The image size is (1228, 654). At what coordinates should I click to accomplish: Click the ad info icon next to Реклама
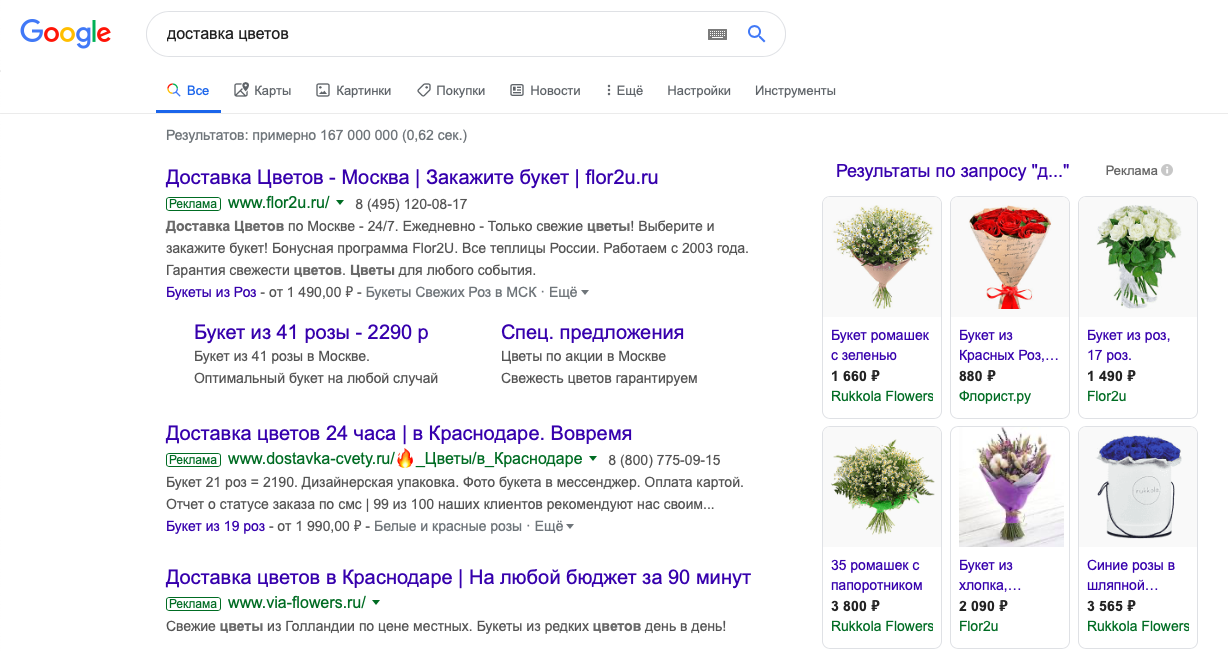(x=1167, y=171)
